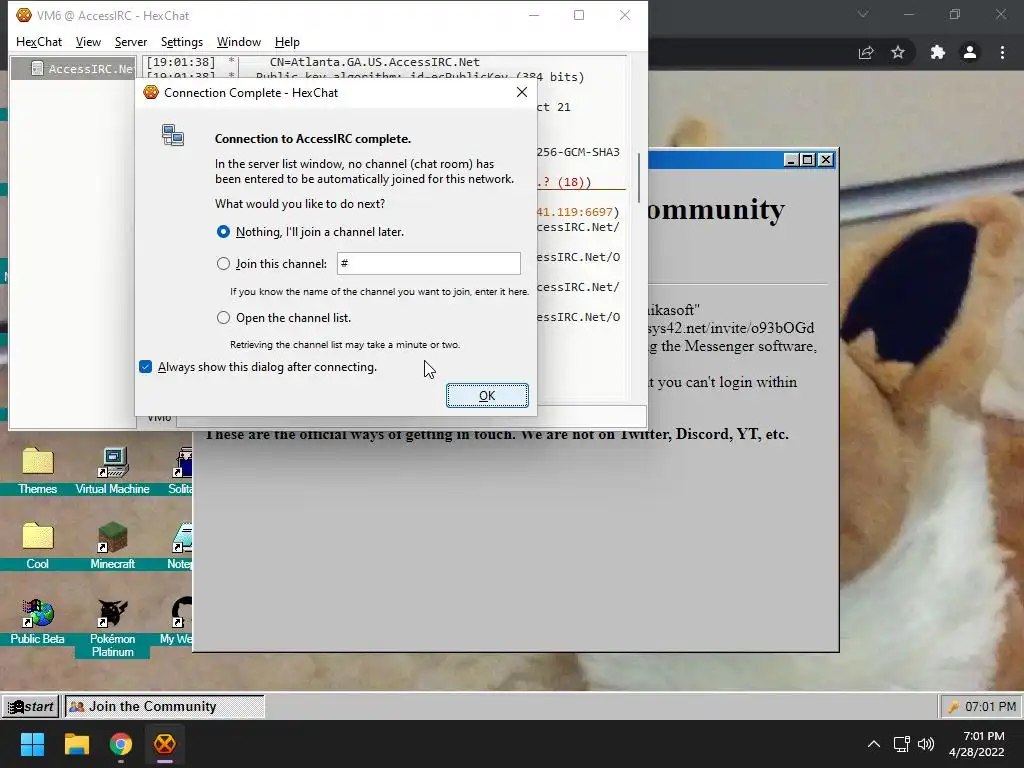Confirm the dialog with OK button

pyautogui.click(x=487, y=396)
